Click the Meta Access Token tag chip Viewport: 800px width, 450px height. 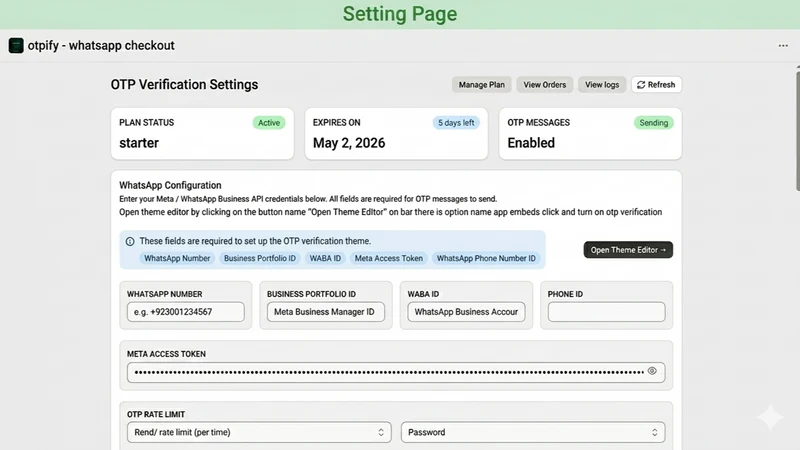coord(389,258)
